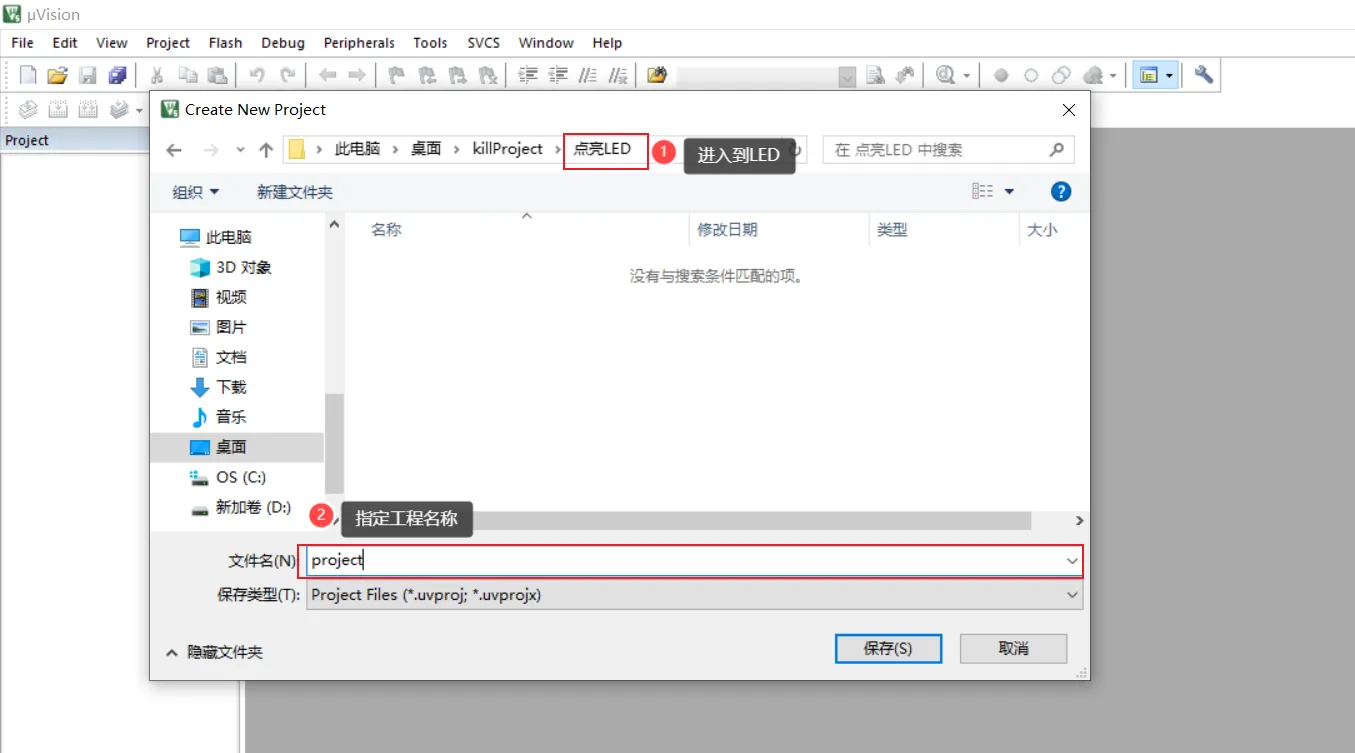Open the Configuration wrench settings
The width and height of the screenshot is (1355, 753).
(x=1203, y=74)
